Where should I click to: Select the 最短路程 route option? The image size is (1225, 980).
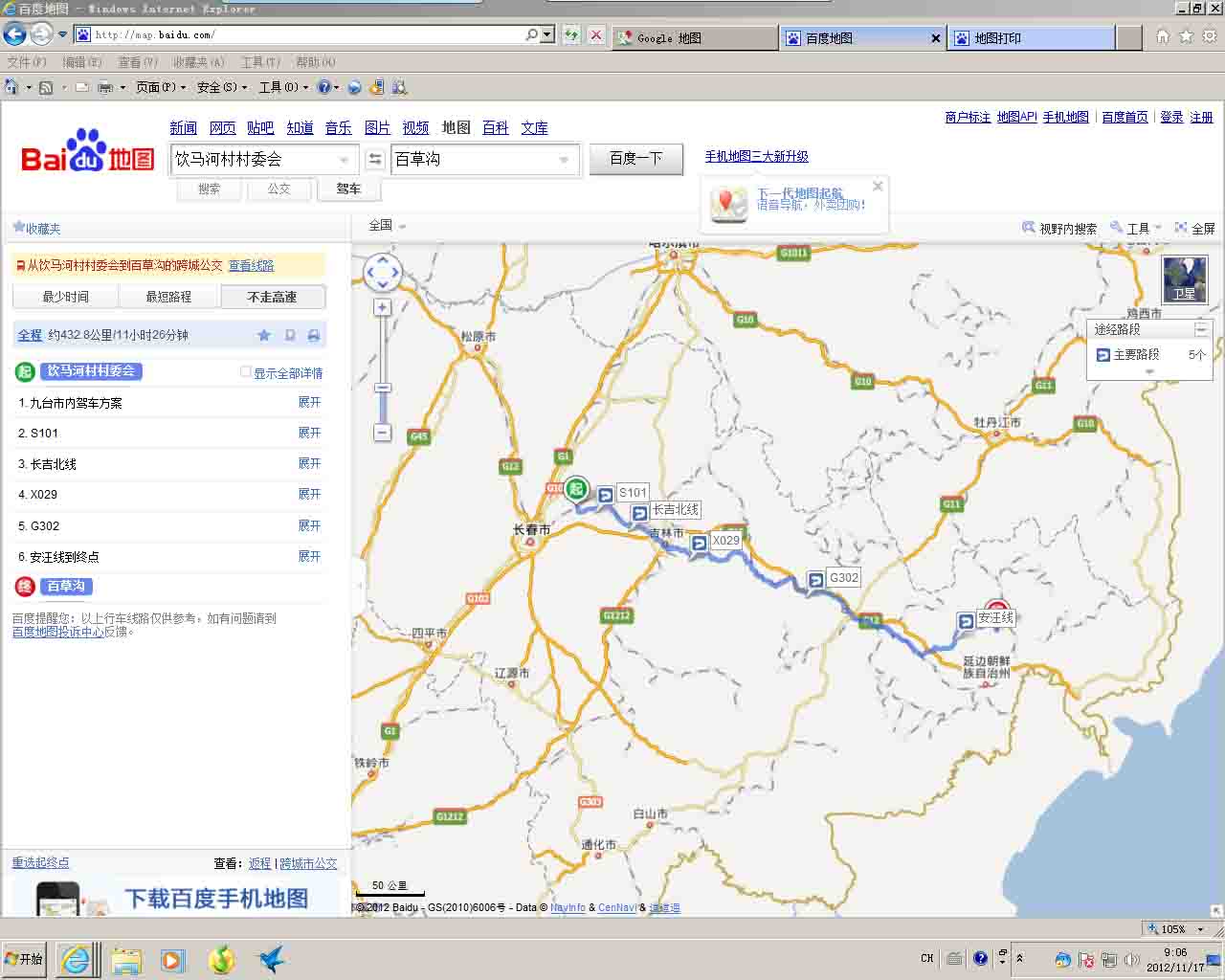(x=168, y=297)
